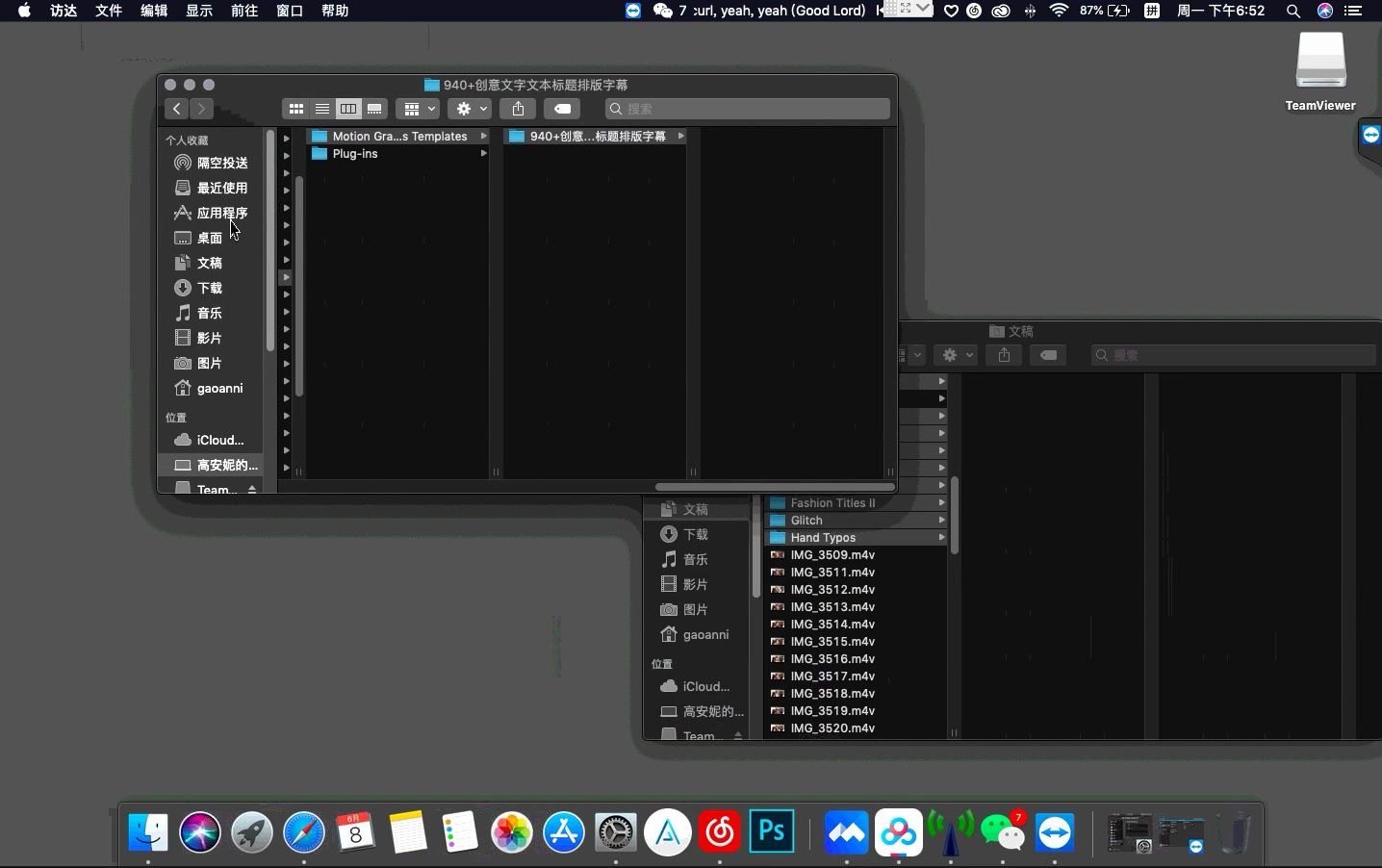Screen dimensions: 1382x868
Task: Select IMG_3515.m4v in the file list
Action: (x=832, y=642)
